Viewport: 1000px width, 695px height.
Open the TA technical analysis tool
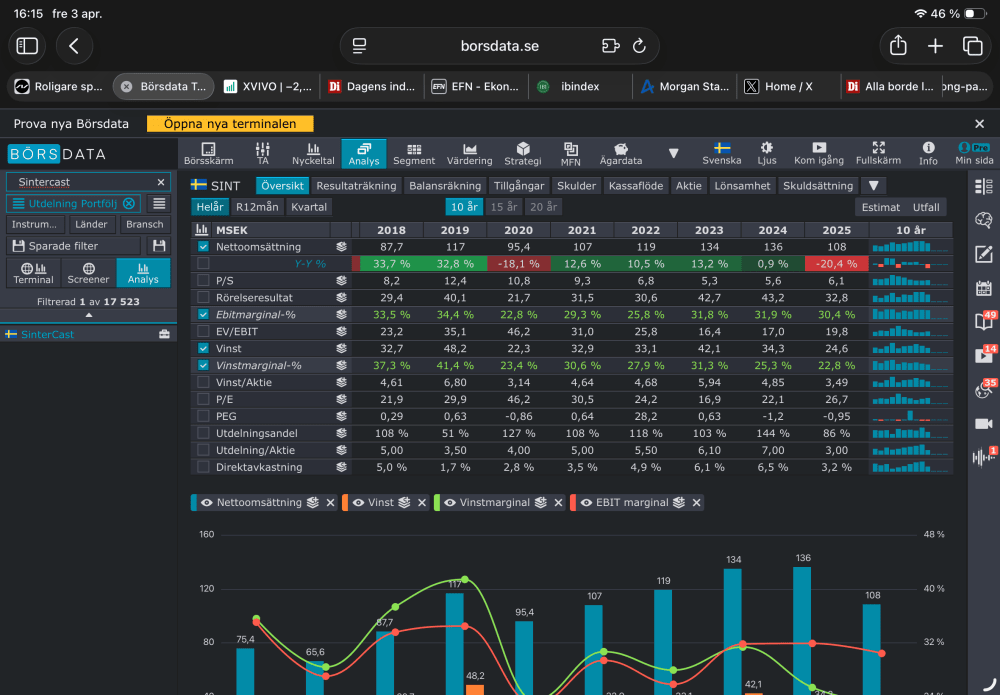tap(262, 154)
